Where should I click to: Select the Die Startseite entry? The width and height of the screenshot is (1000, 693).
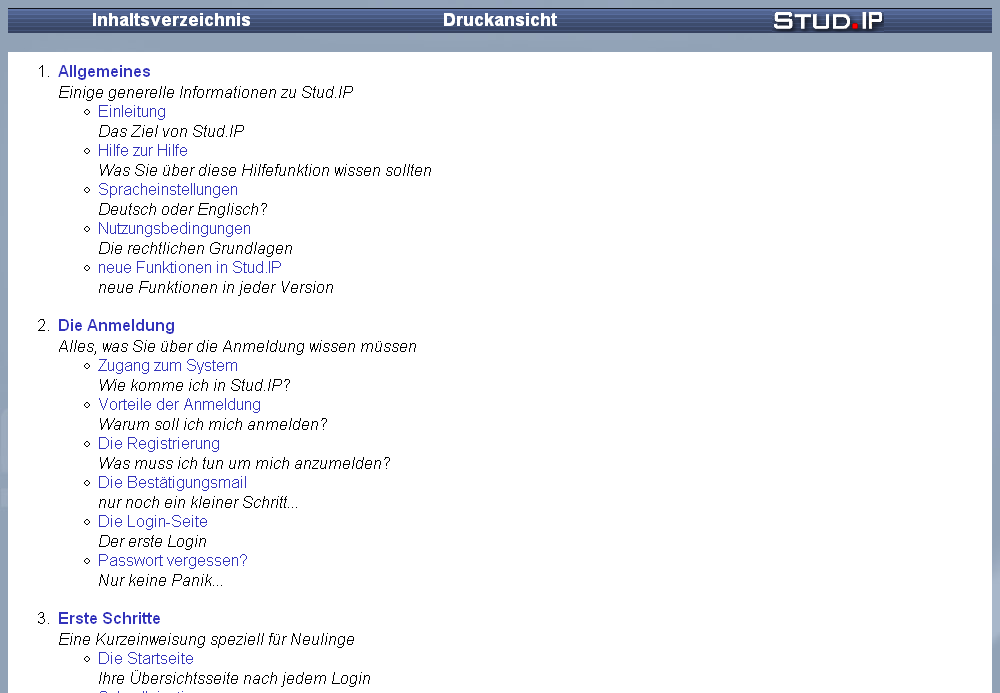(x=145, y=658)
